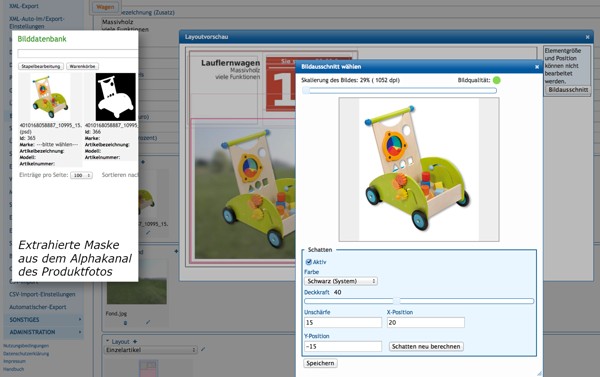Open the Farbe Schwarz (System) dropdown

pos(341,281)
